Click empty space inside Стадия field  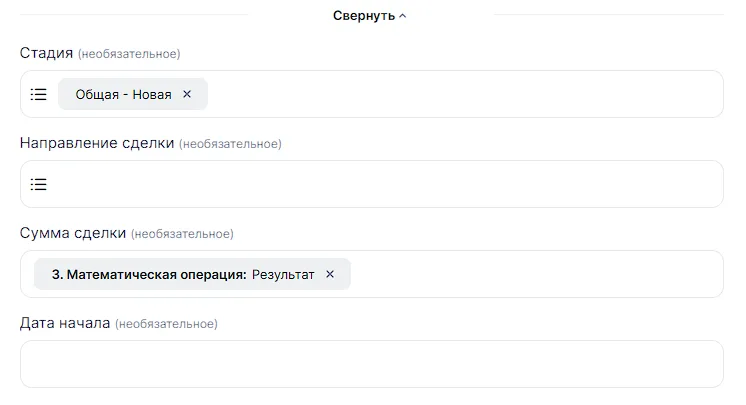(x=460, y=94)
